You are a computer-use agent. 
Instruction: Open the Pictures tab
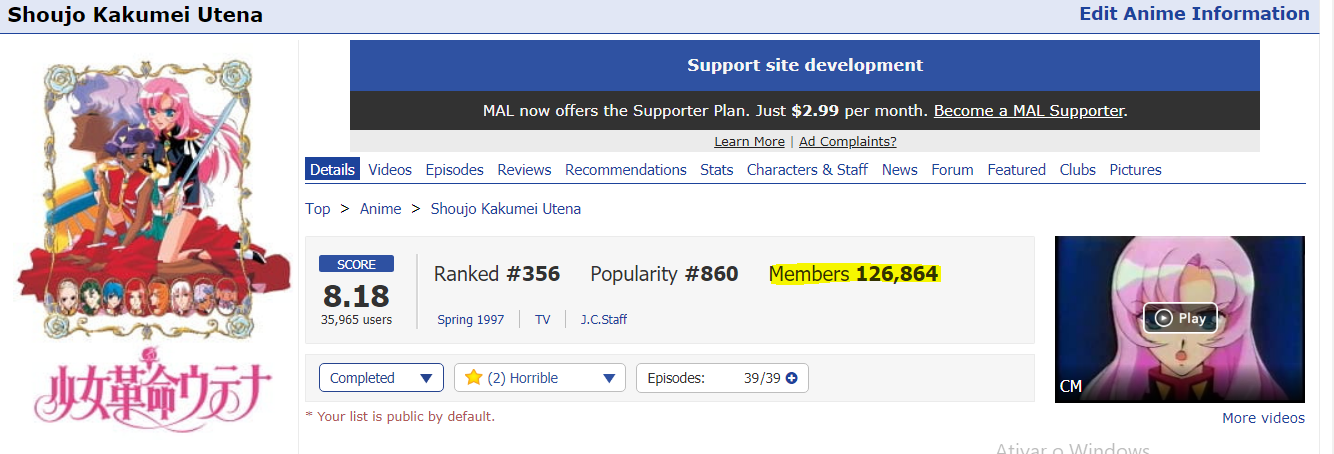(1136, 170)
